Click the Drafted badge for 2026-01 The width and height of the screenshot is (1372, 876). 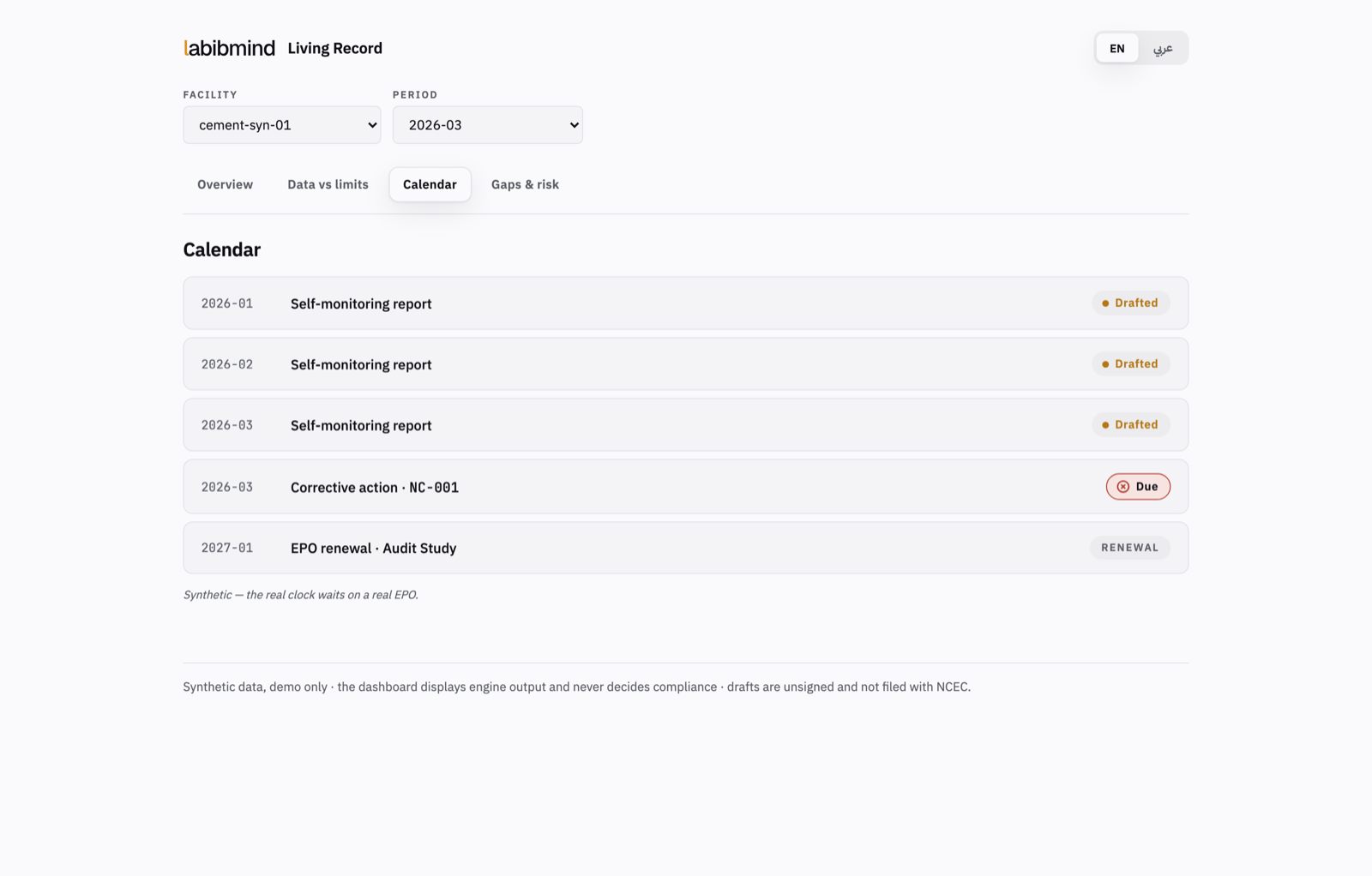point(1130,303)
